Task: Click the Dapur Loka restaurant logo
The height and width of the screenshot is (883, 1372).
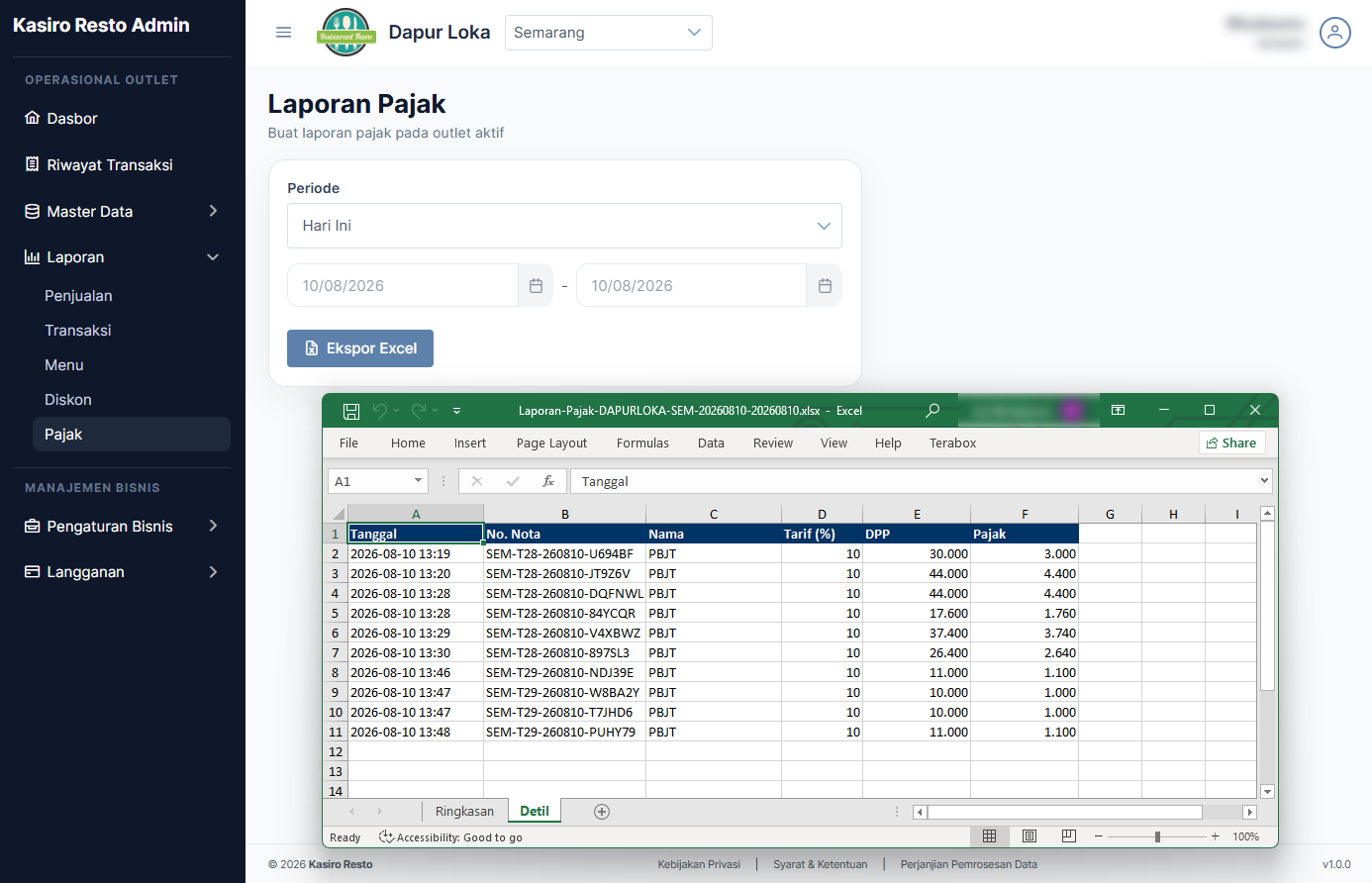Action: (x=345, y=33)
